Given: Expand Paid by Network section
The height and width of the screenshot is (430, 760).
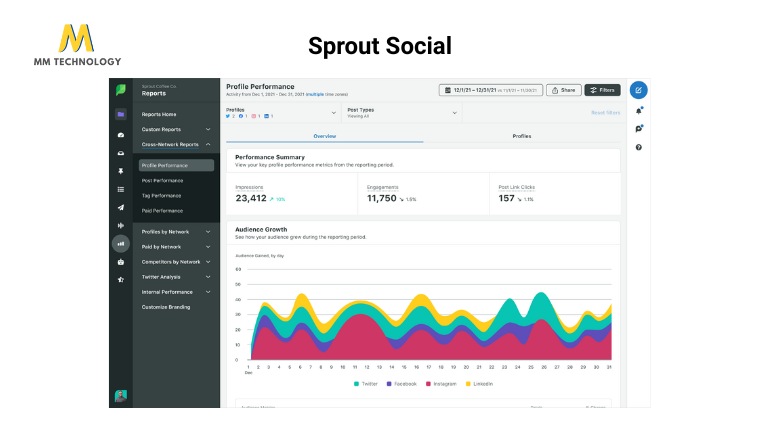Looking at the screenshot, I should [176, 247].
